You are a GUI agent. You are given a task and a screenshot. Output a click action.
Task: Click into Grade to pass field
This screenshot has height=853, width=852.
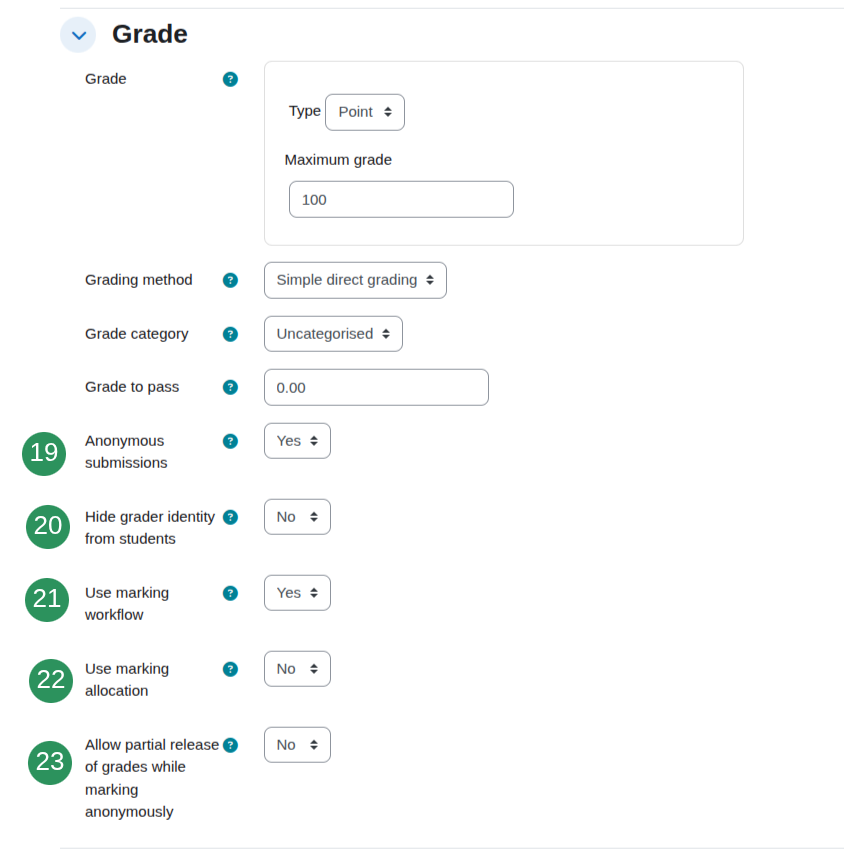tap(376, 387)
